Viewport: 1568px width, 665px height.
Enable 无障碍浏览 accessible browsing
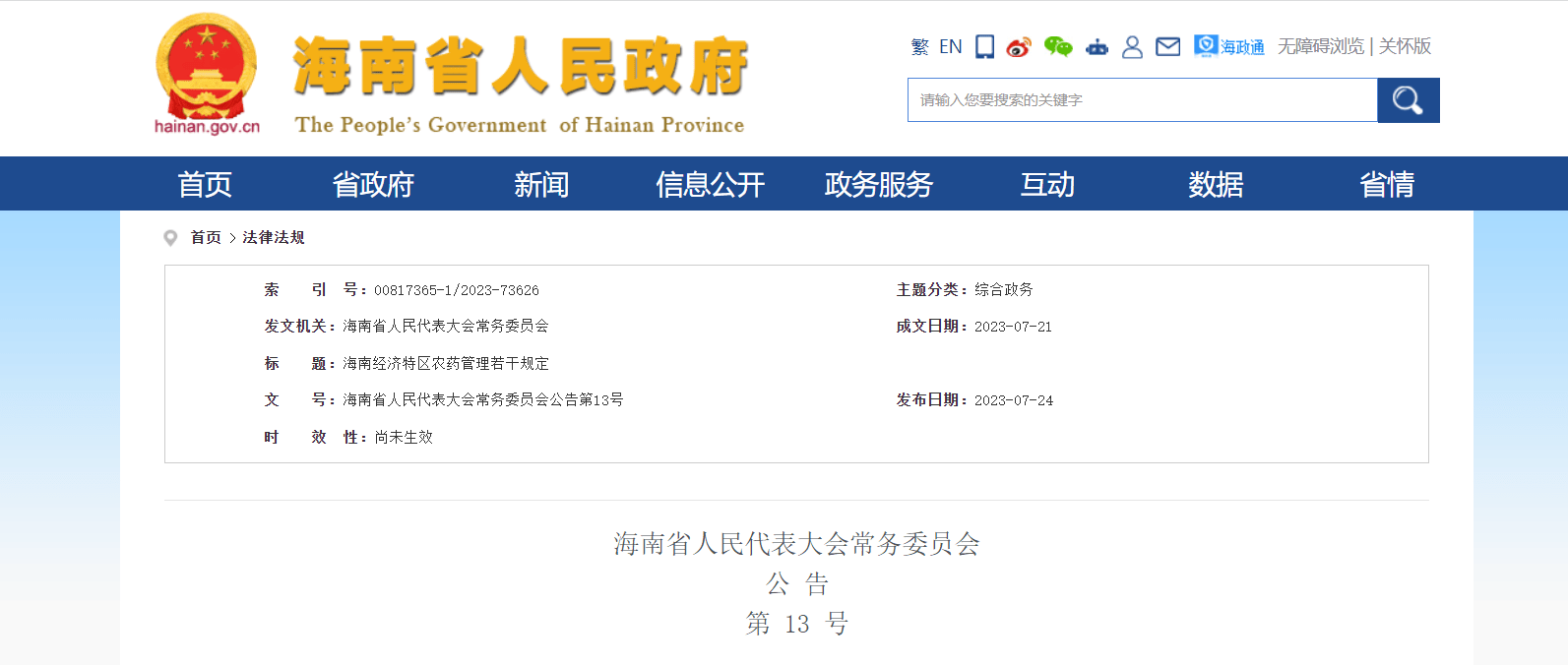(x=1321, y=46)
